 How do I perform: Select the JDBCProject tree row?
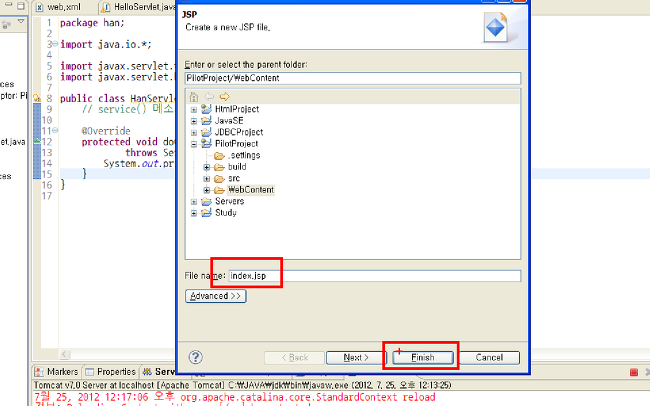239,132
